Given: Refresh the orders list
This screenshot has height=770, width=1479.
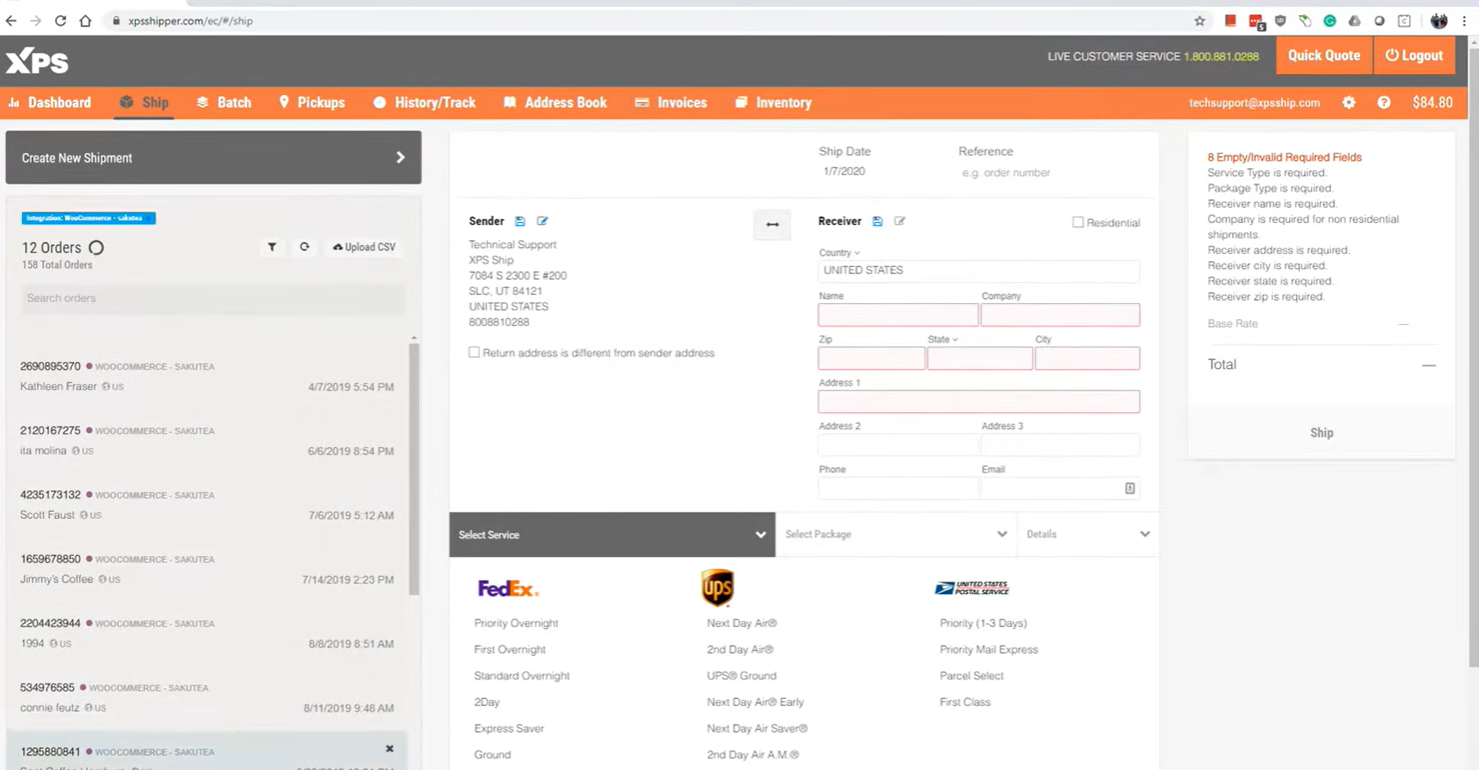Looking at the screenshot, I should click(304, 246).
